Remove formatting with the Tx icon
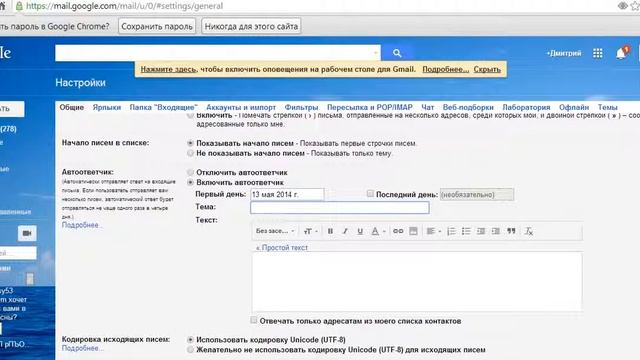 (x=529, y=231)
